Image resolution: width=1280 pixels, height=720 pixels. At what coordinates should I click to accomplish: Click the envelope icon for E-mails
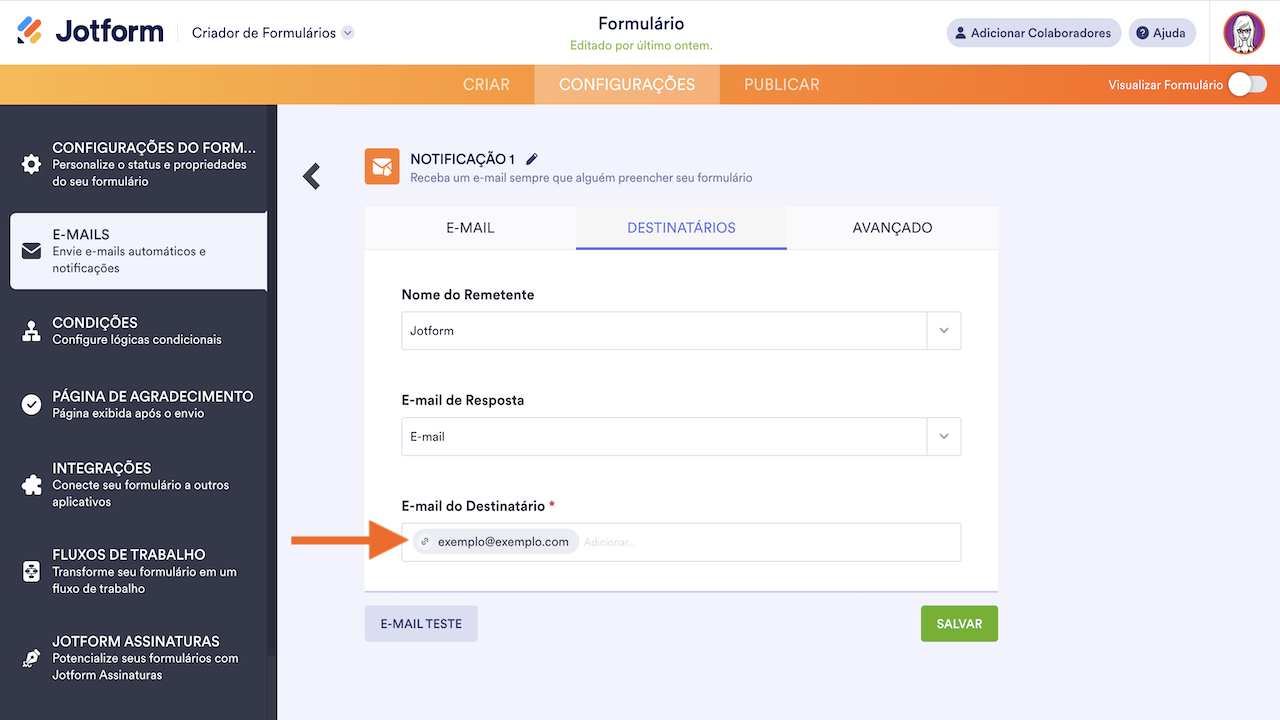(31, 251)
